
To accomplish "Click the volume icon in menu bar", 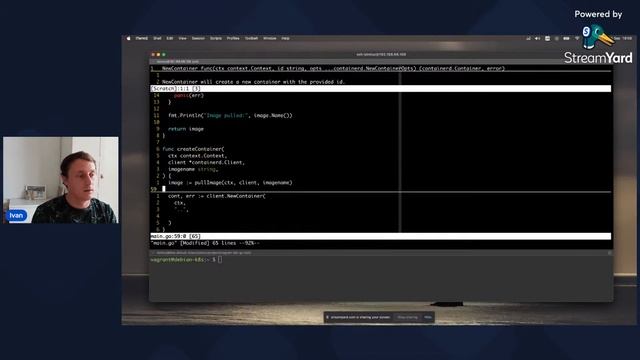I will 538,38.
